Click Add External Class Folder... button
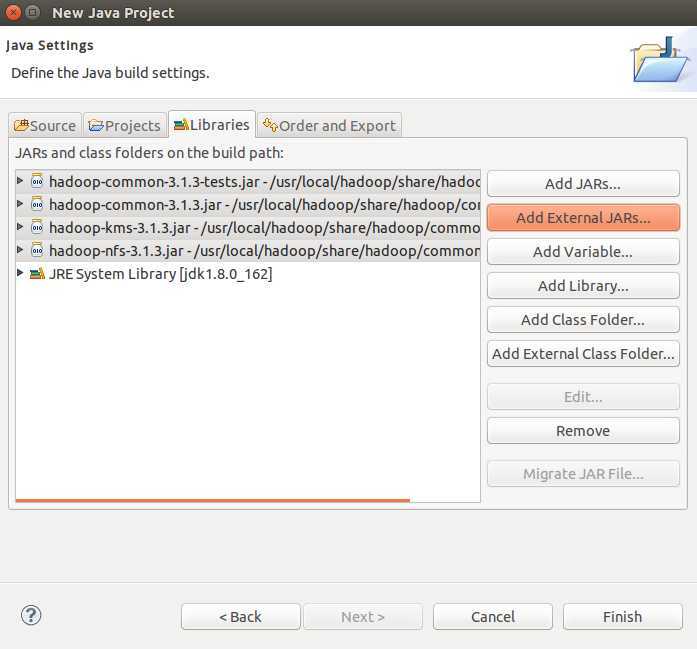This screenshot has width=697, height=649. (583, 354)
